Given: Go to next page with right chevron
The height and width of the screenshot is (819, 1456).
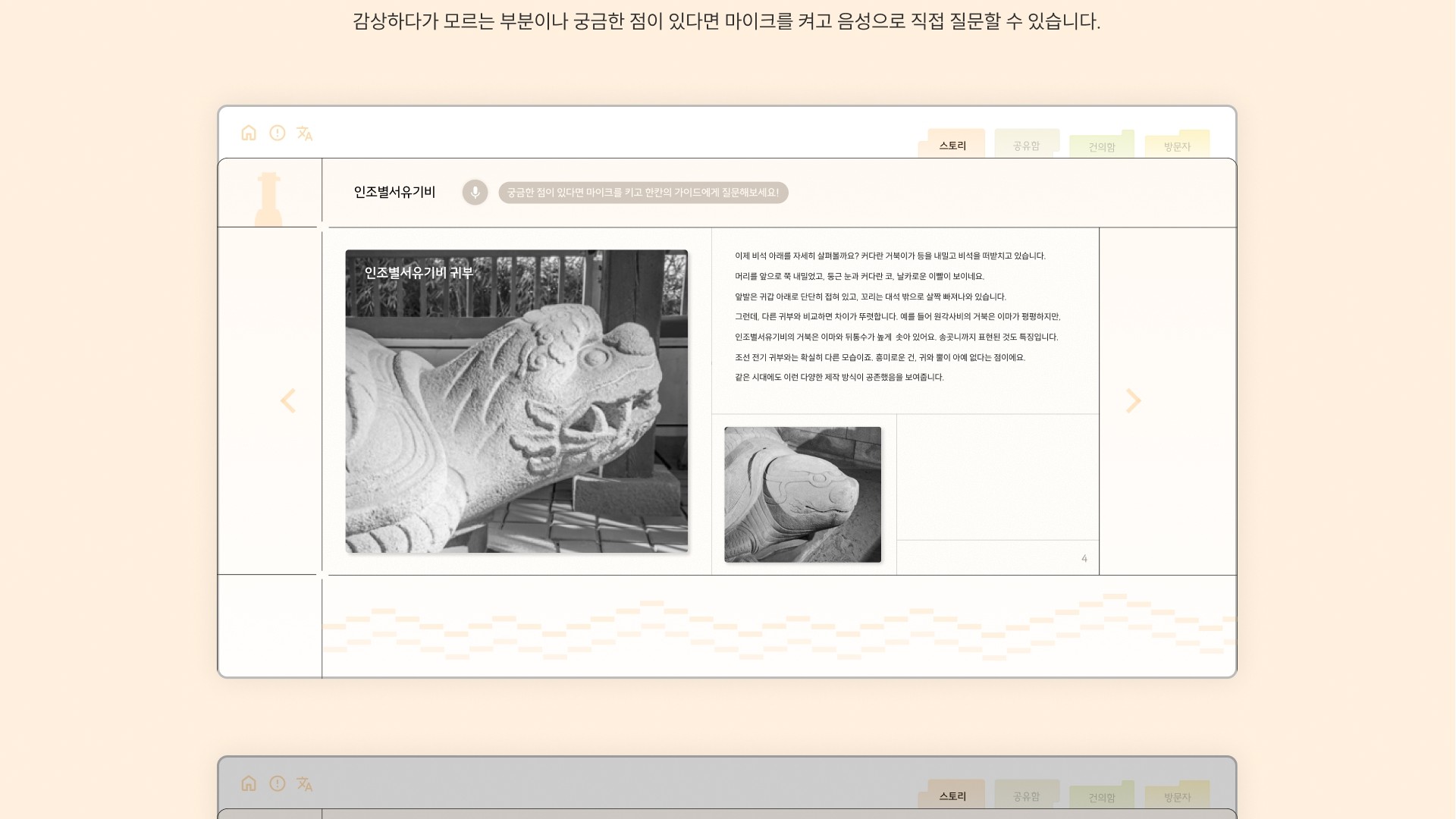Looking at the screenshot, I should [1133, 400].
